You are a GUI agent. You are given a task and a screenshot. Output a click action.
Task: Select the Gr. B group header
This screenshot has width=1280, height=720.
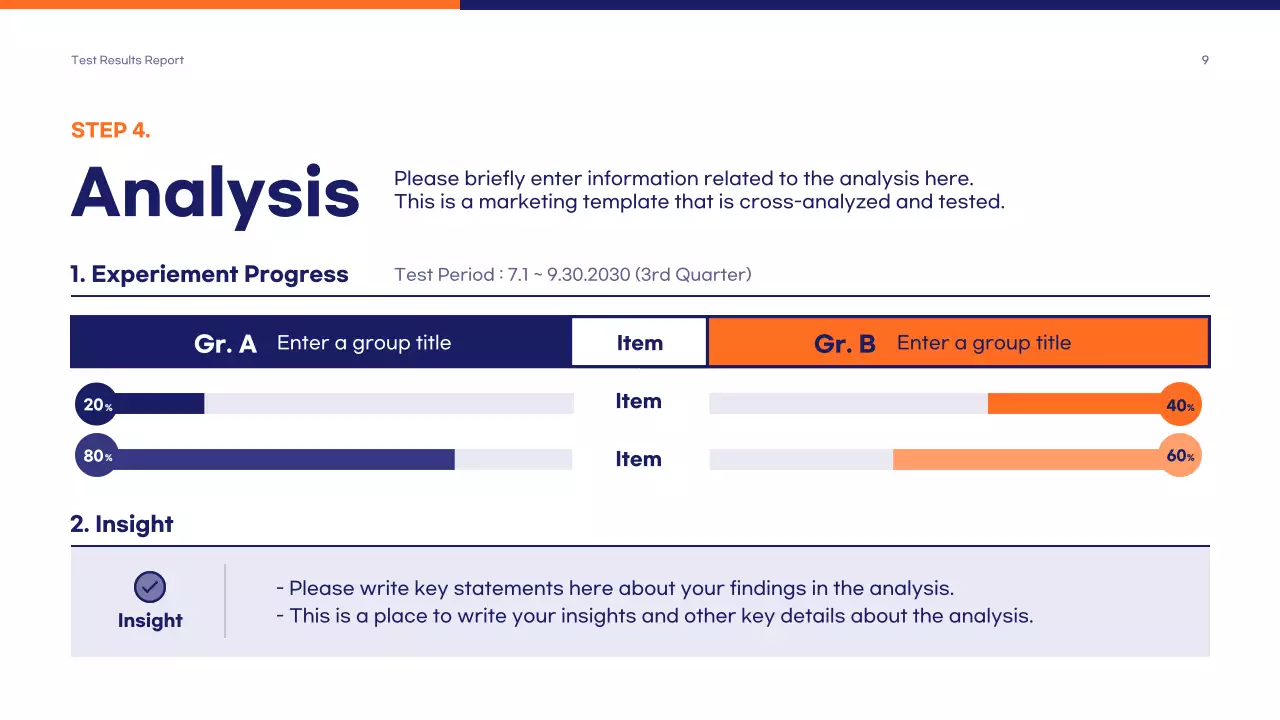coord(958,343)
